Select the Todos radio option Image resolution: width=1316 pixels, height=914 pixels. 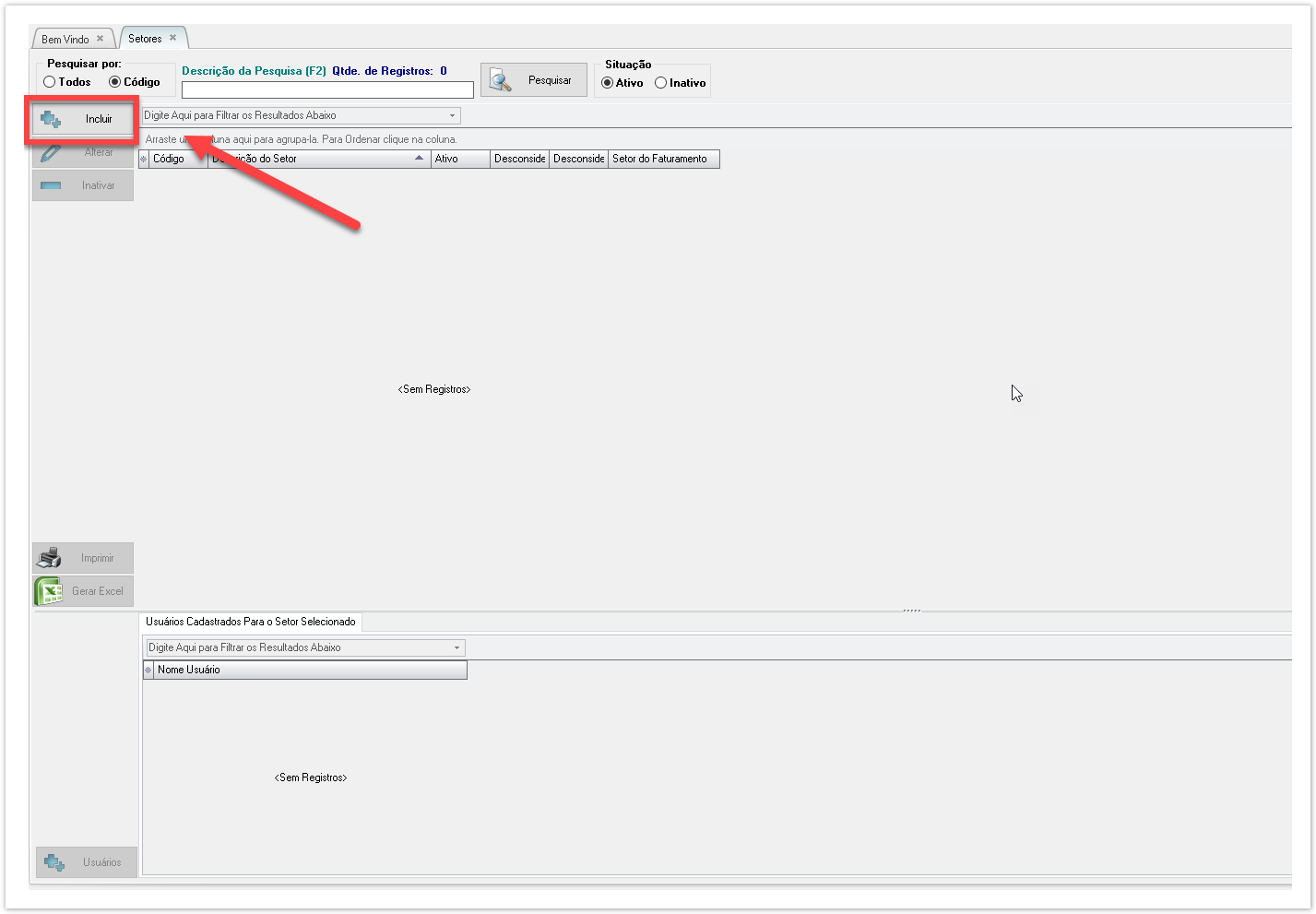(50, 82)
